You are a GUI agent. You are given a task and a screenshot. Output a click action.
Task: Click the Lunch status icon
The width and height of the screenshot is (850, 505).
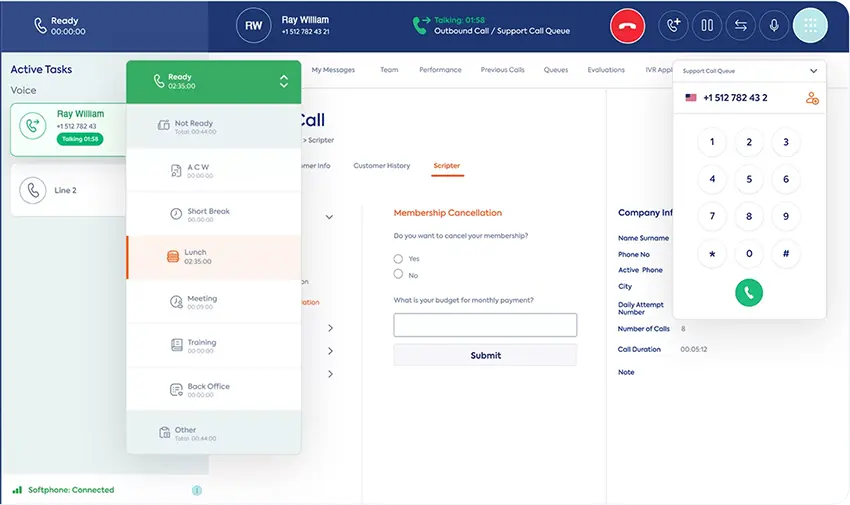[173, 257]
